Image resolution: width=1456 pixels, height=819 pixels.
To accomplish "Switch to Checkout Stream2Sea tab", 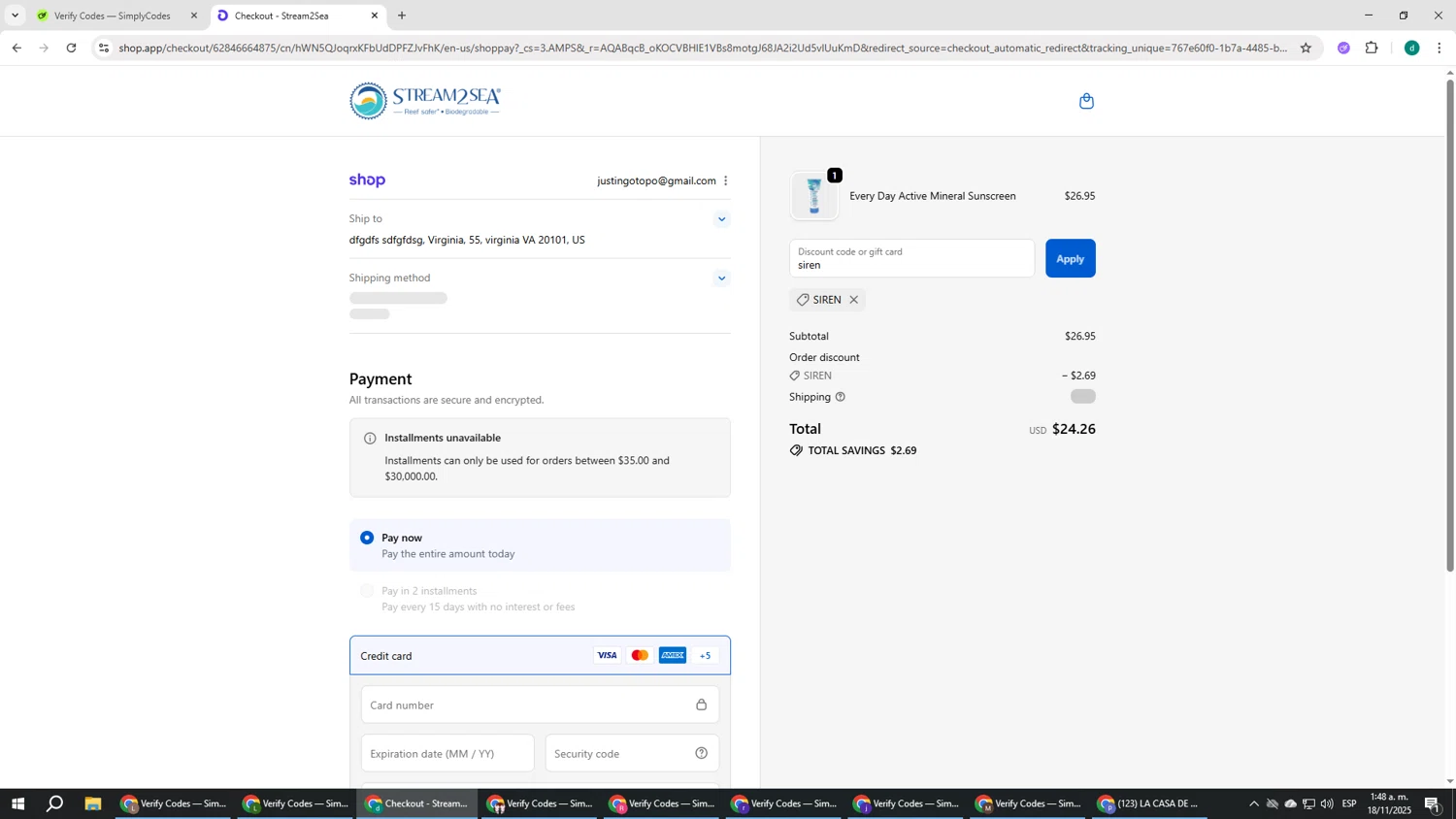I will [297, 16].
